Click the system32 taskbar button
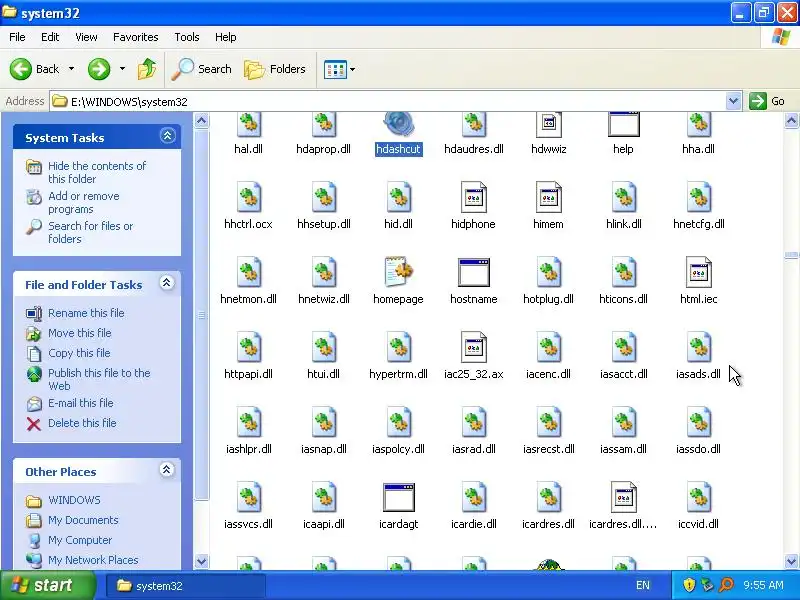Viewport: 800px width, 600px height. (x=186, y=586)
